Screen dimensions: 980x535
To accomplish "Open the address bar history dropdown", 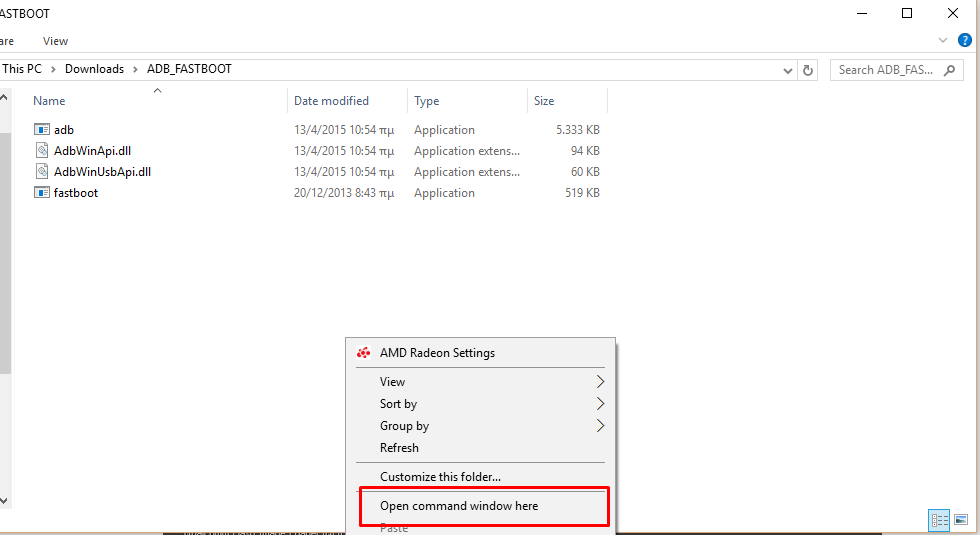I will [x=788, y=71].
